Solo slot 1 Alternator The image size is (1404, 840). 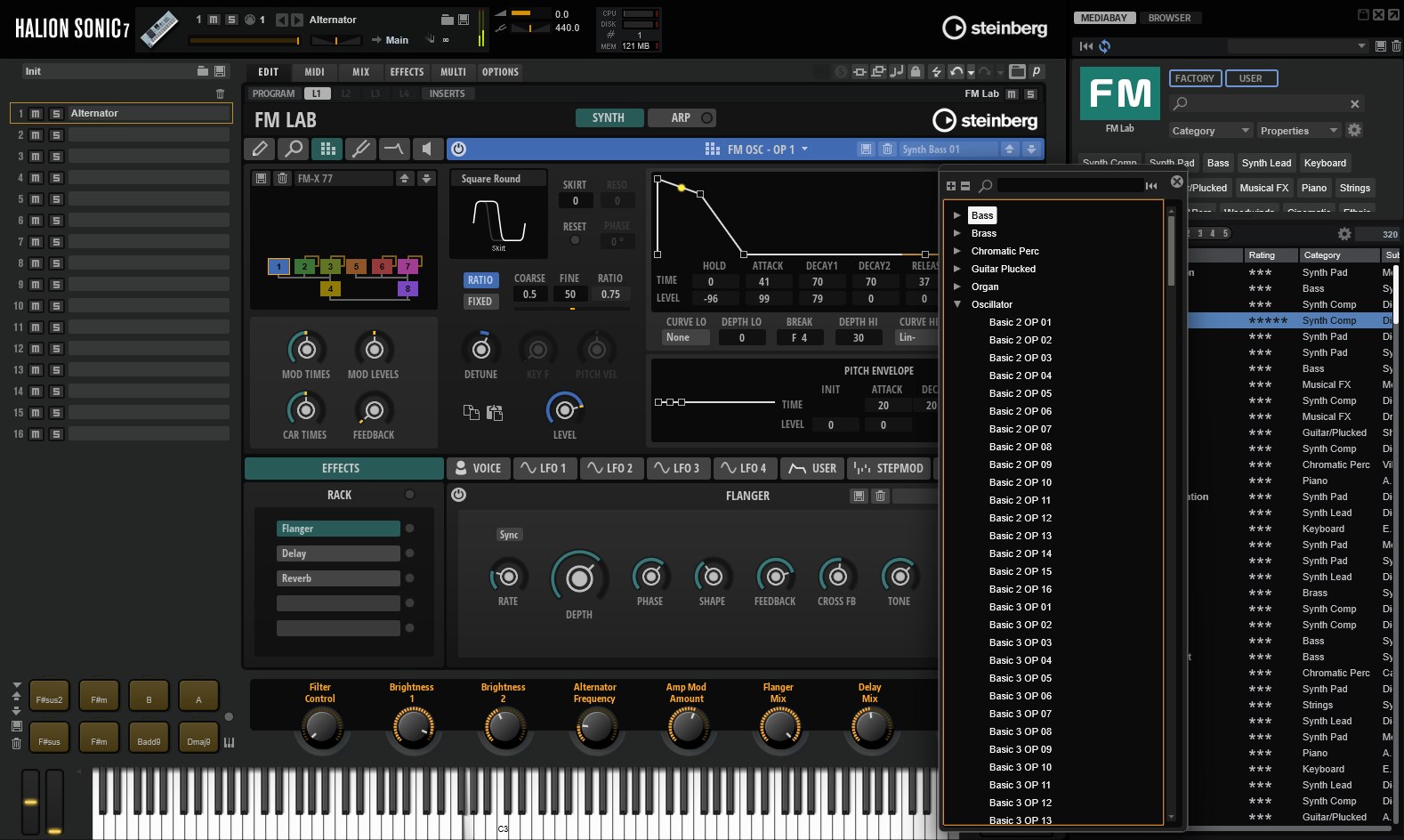point(56,114)
